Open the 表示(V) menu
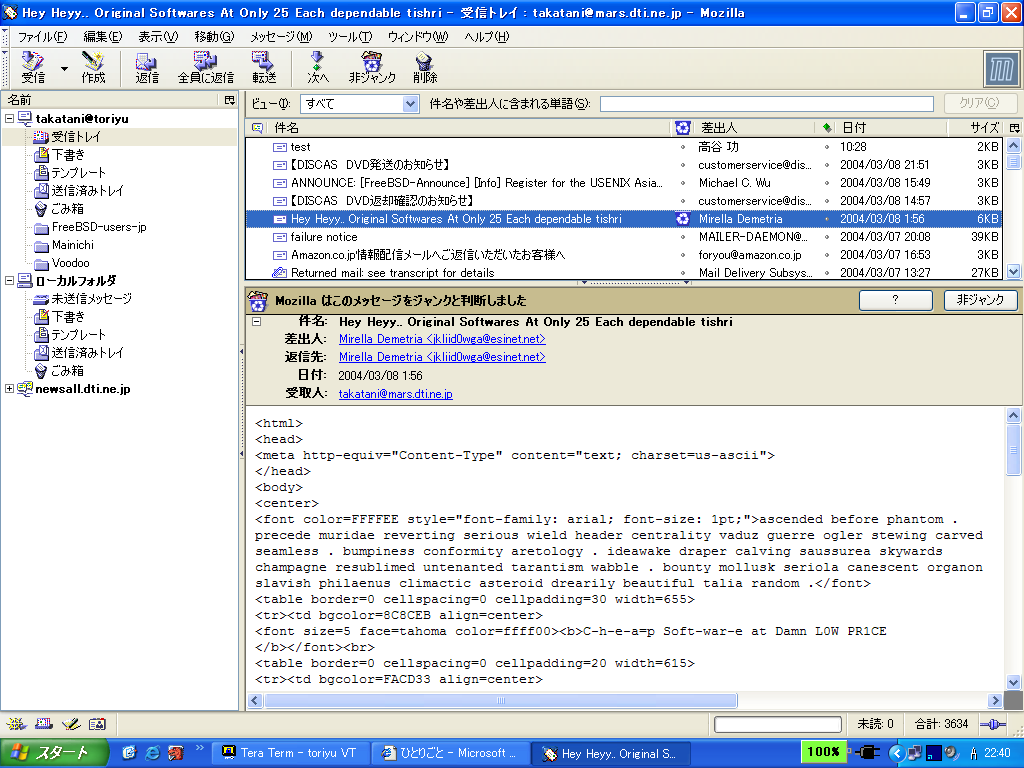 [x=158, y=37]
